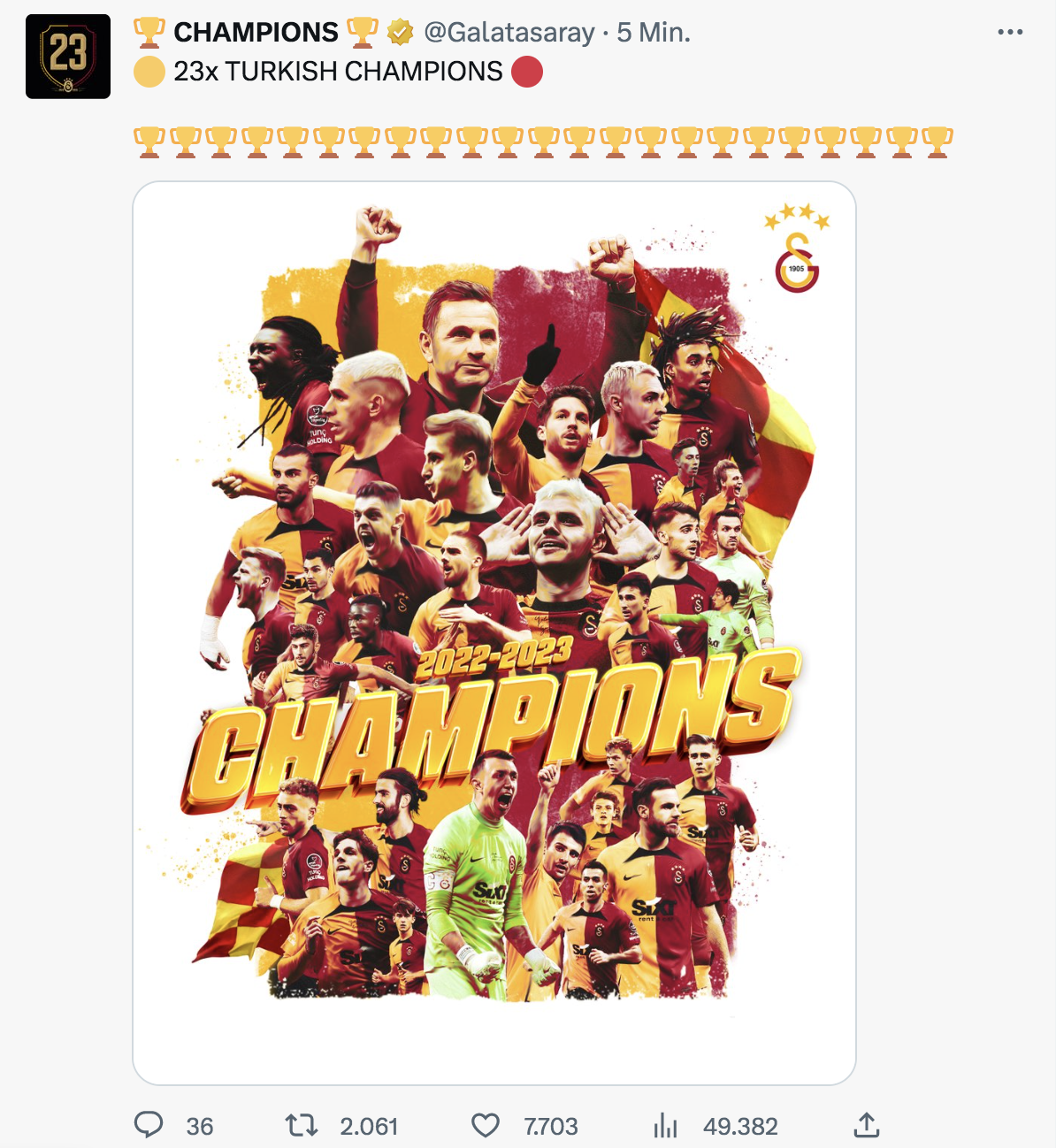The image size is (1056, 1148).
Task: Click the row of trophy emojis
Action: click(543, 142)
